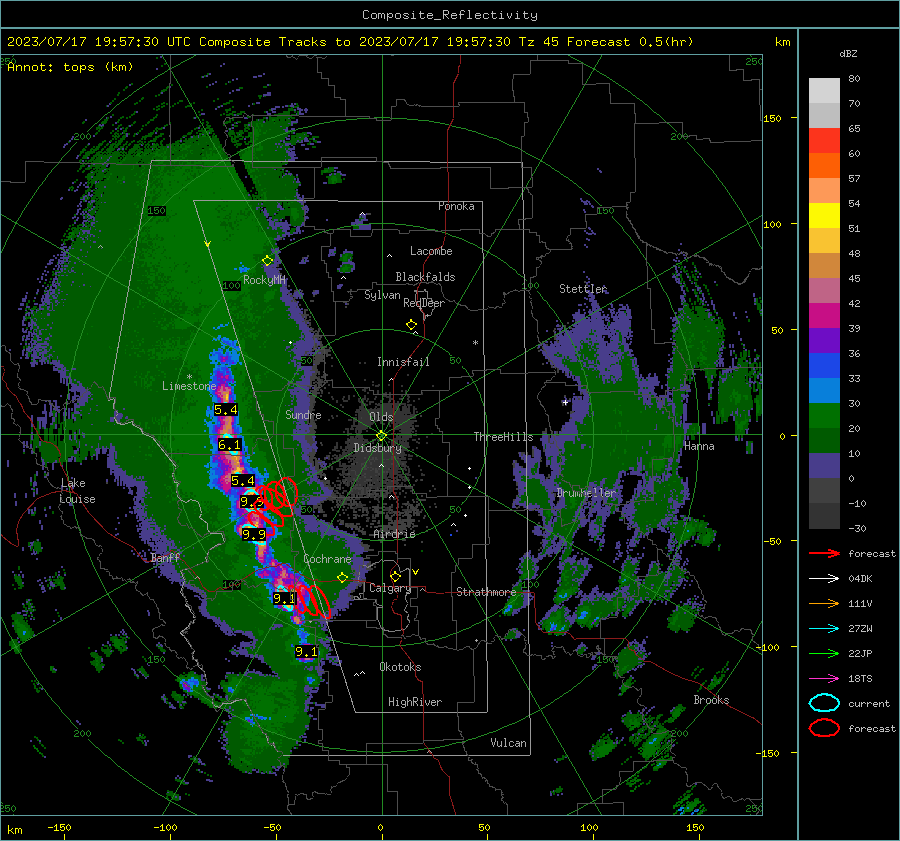Click the Hanna town label
900x841 pixels.
click(x=699, y=446)
